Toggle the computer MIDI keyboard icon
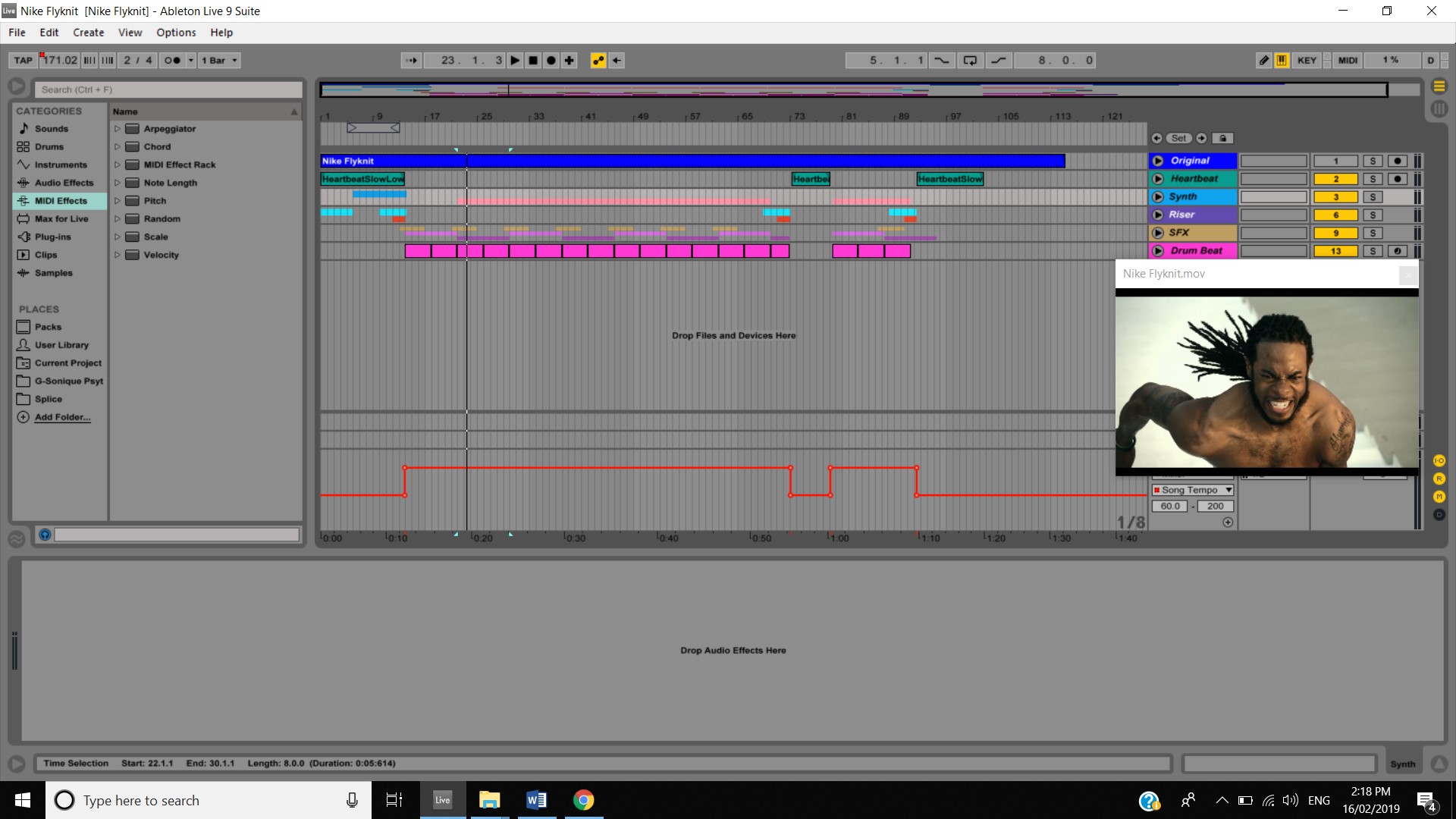The image size is (1456, 819). coord(1282,61)
